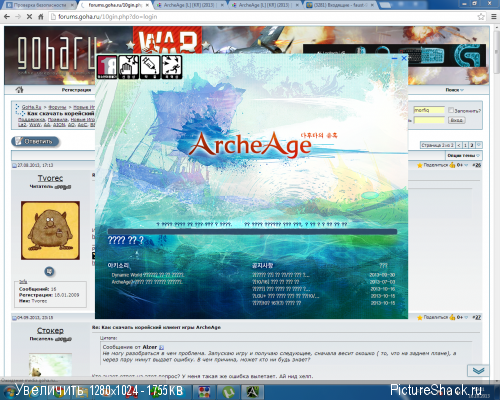Click the thumbs-up icon on post #27
Image resolution: width=500 pixels, height=400 pixels.
coord(452,317)
